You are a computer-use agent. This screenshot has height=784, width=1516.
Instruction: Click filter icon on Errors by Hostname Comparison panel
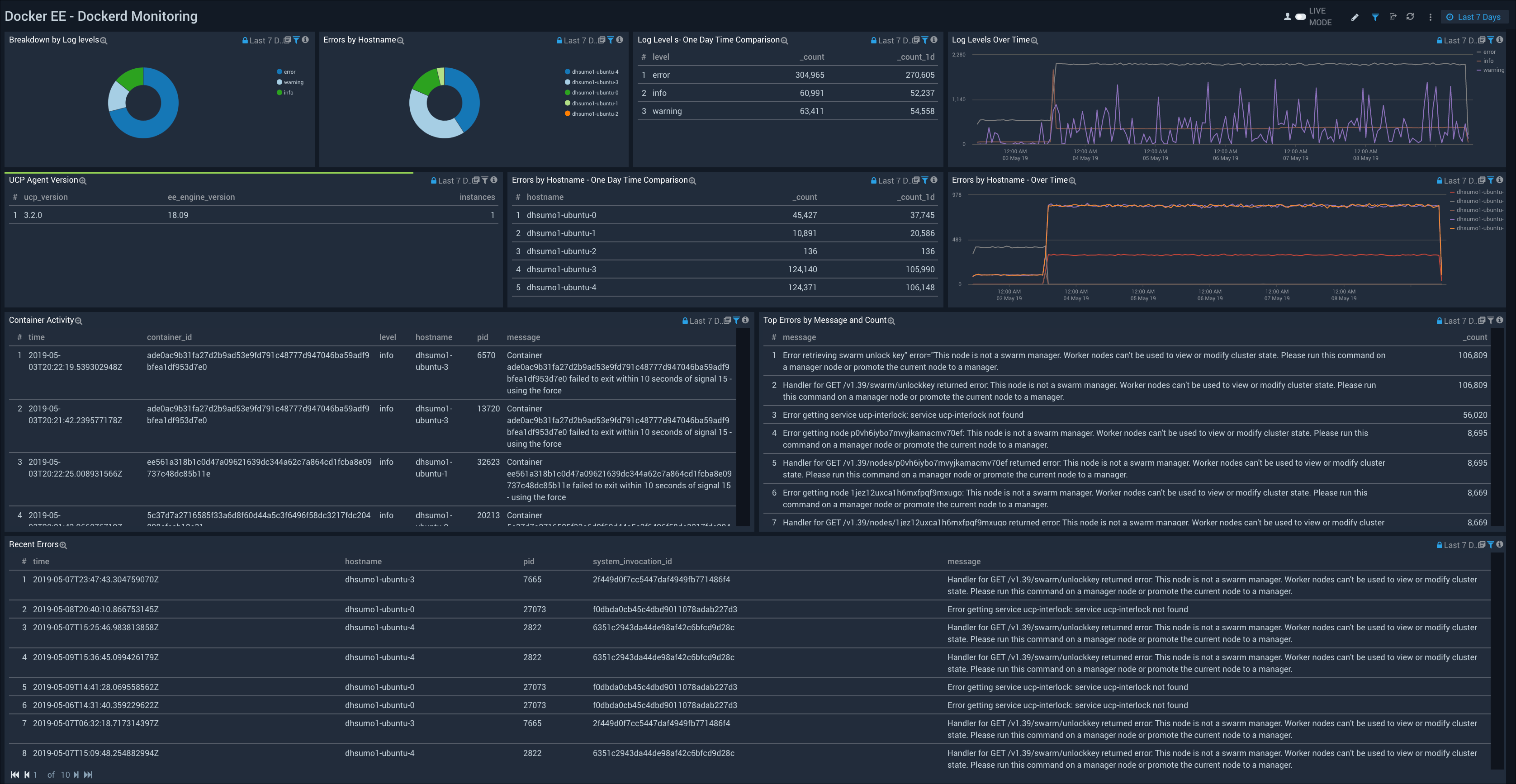(x=925, y=180)
